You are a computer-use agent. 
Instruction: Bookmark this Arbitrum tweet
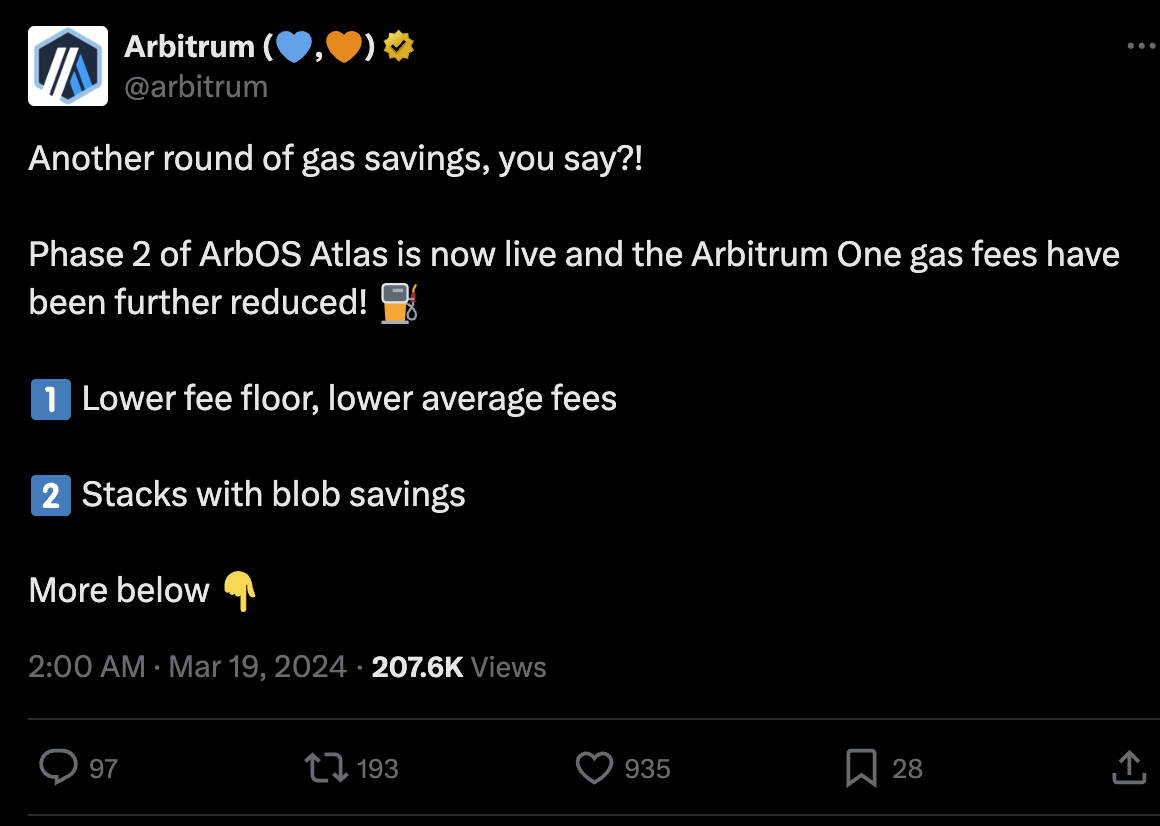tap(861, 768)
